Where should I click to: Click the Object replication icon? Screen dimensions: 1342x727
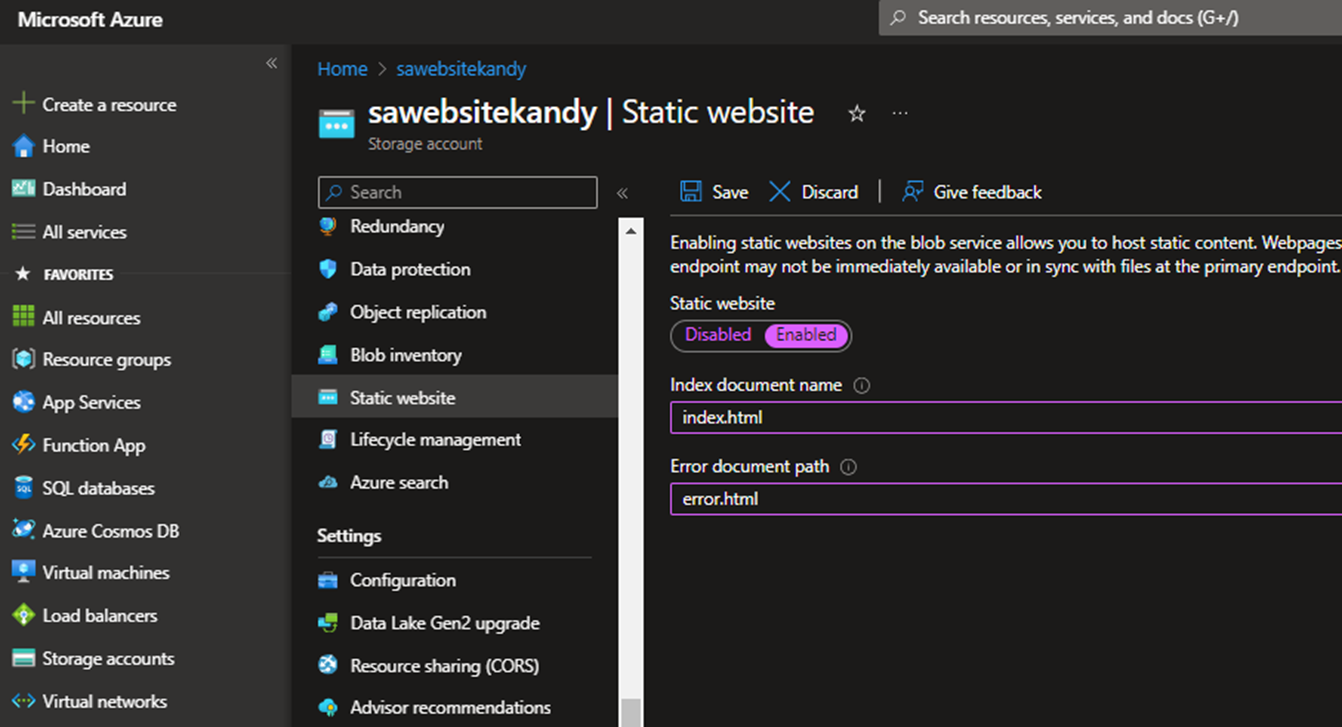(x=328, y=312)
